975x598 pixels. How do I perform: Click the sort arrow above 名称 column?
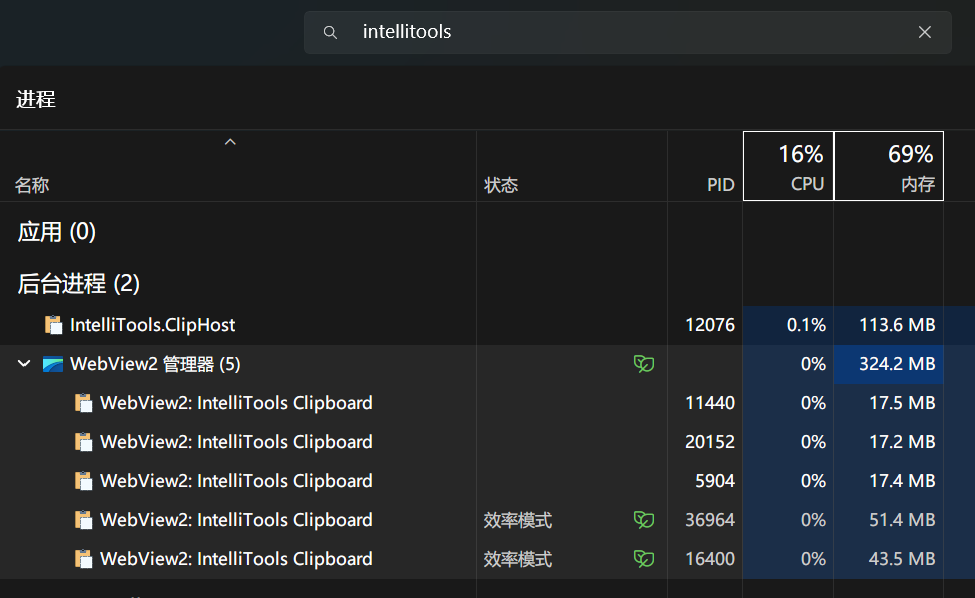pos(230,142)
